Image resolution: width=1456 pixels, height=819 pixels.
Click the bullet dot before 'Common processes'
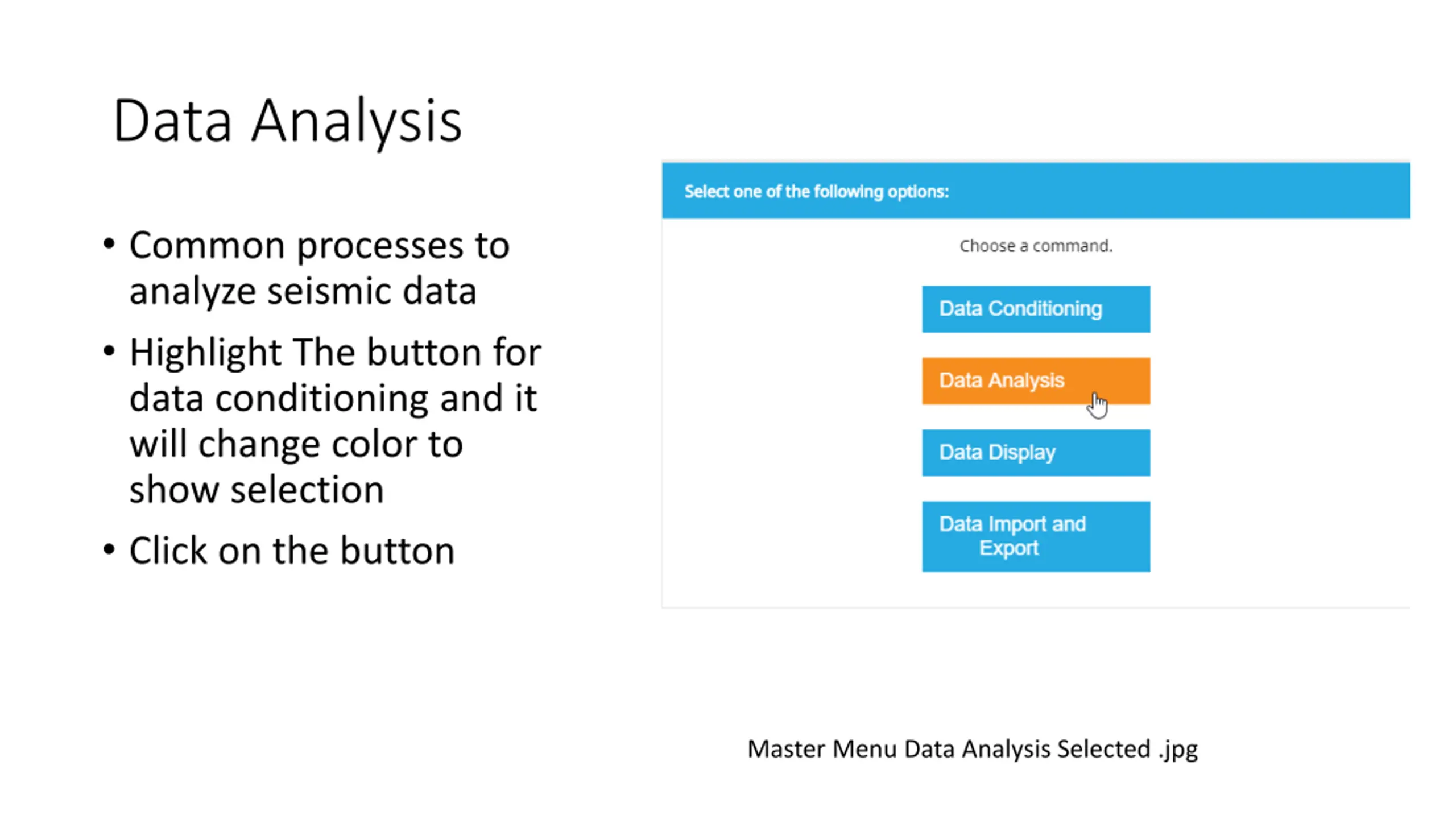109,245
